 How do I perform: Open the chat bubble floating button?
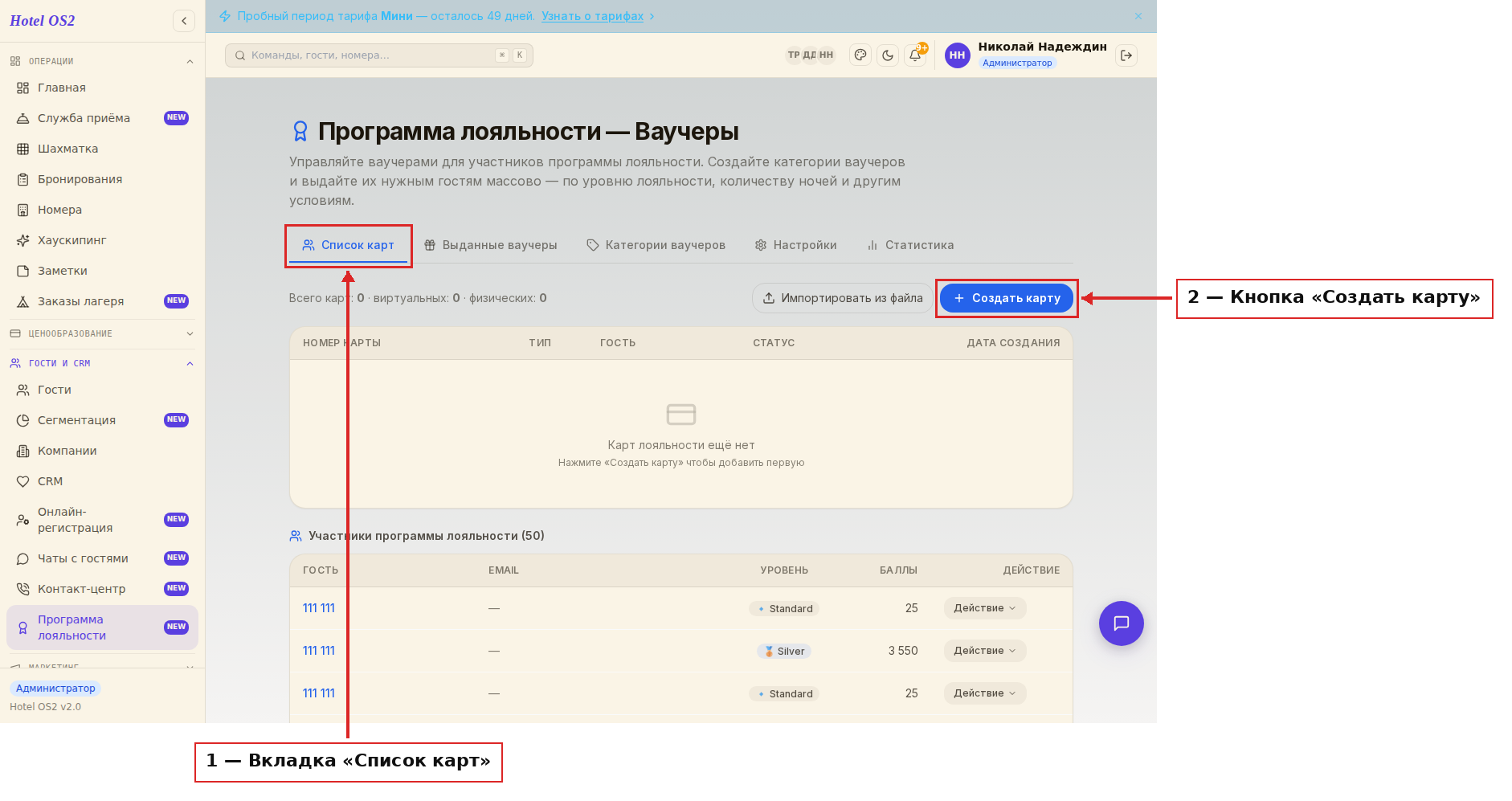1122,623
